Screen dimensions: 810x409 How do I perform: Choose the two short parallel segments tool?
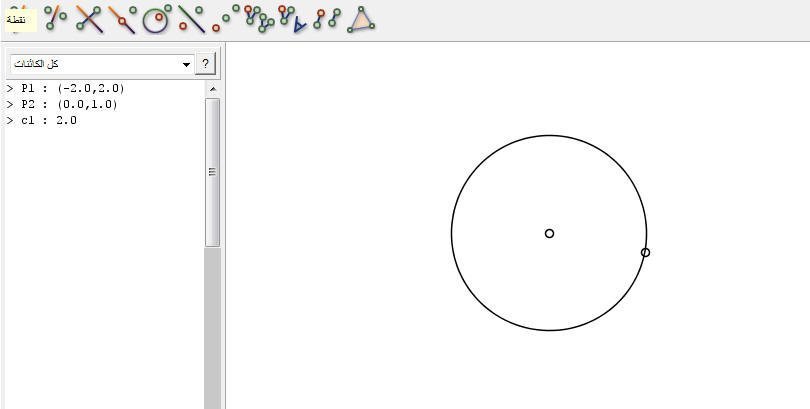[327, 19]
